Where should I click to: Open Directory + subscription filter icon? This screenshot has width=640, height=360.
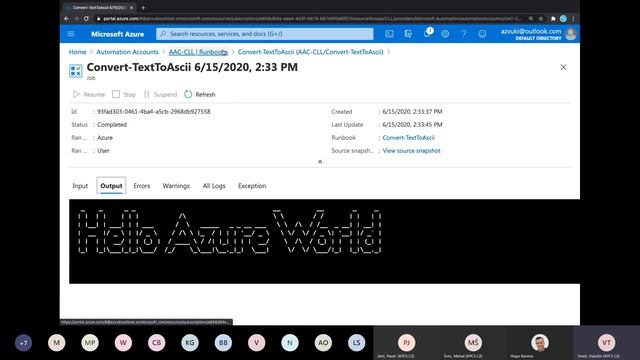[x=408, y=34]
